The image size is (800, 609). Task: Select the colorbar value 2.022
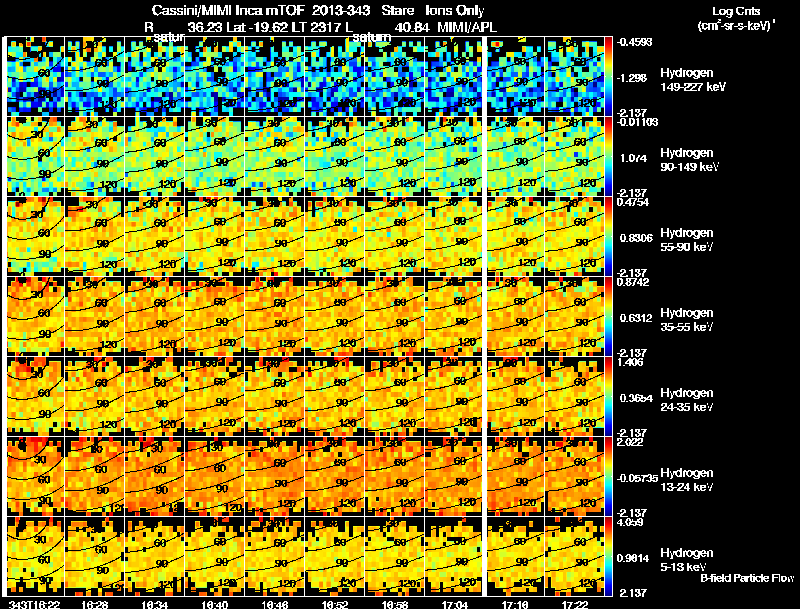tap(631, 442)
